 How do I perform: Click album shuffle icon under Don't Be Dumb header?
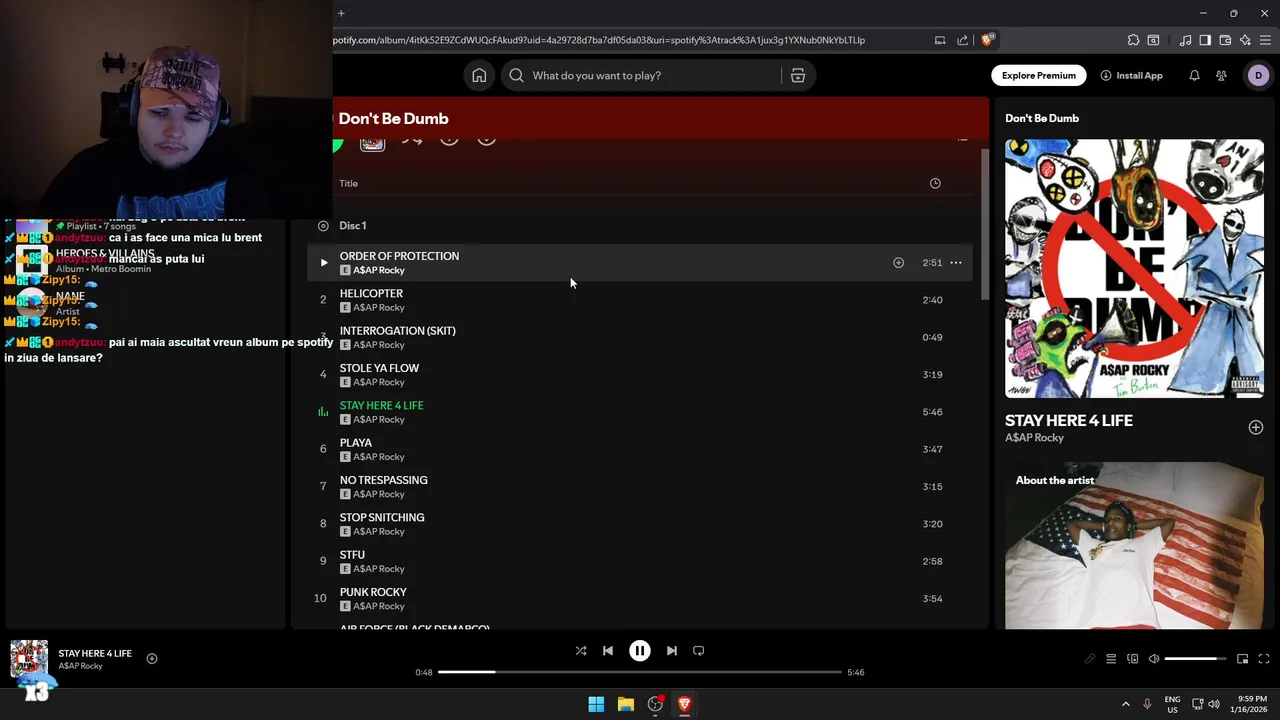tap(412, 141)
